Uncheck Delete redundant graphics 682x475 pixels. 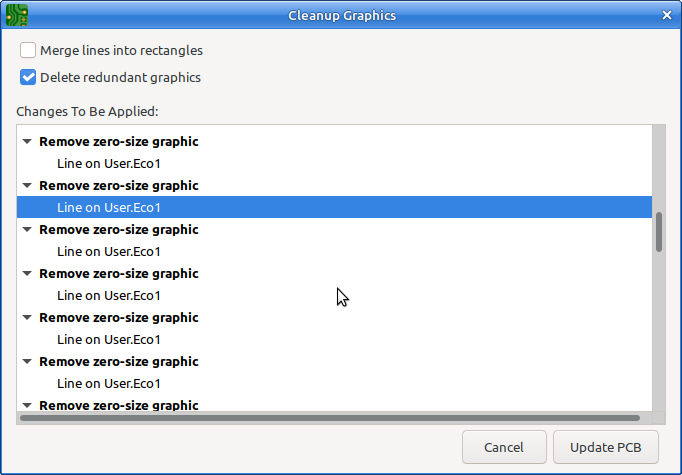click(28, 77)
